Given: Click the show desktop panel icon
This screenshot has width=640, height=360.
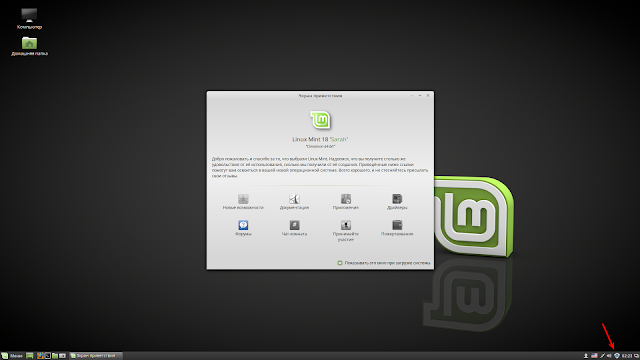Looking at the screenshot, I should [29, 356].
